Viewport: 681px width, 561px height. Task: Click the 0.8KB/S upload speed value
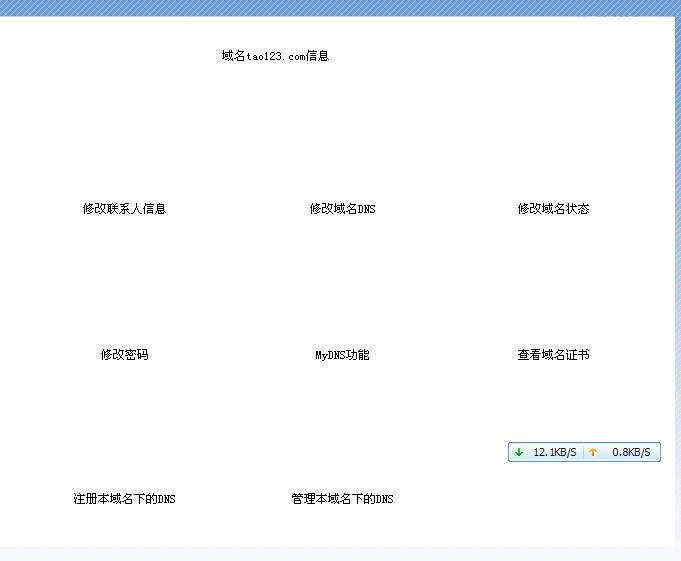click(631, 452)
